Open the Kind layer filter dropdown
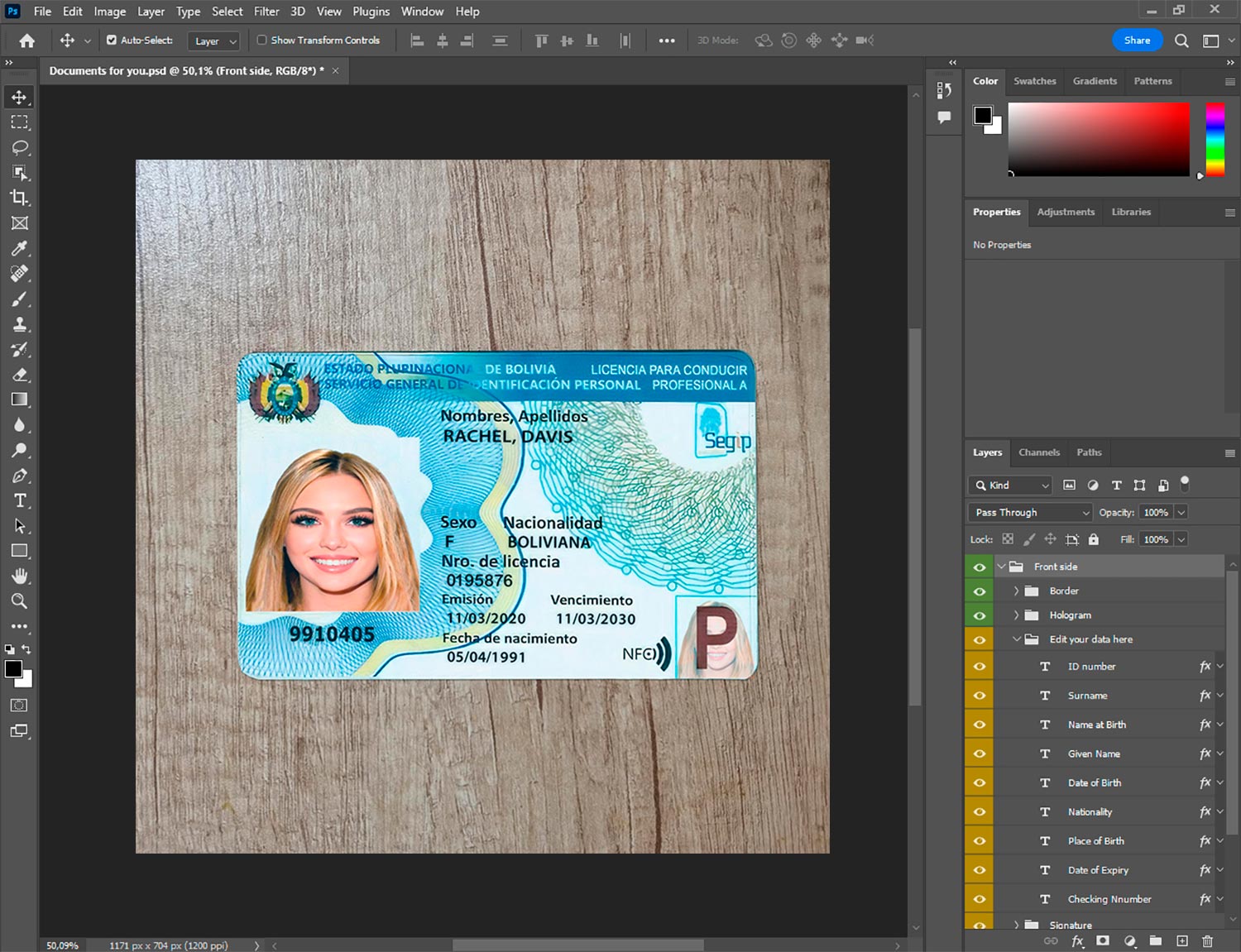 1010,486
